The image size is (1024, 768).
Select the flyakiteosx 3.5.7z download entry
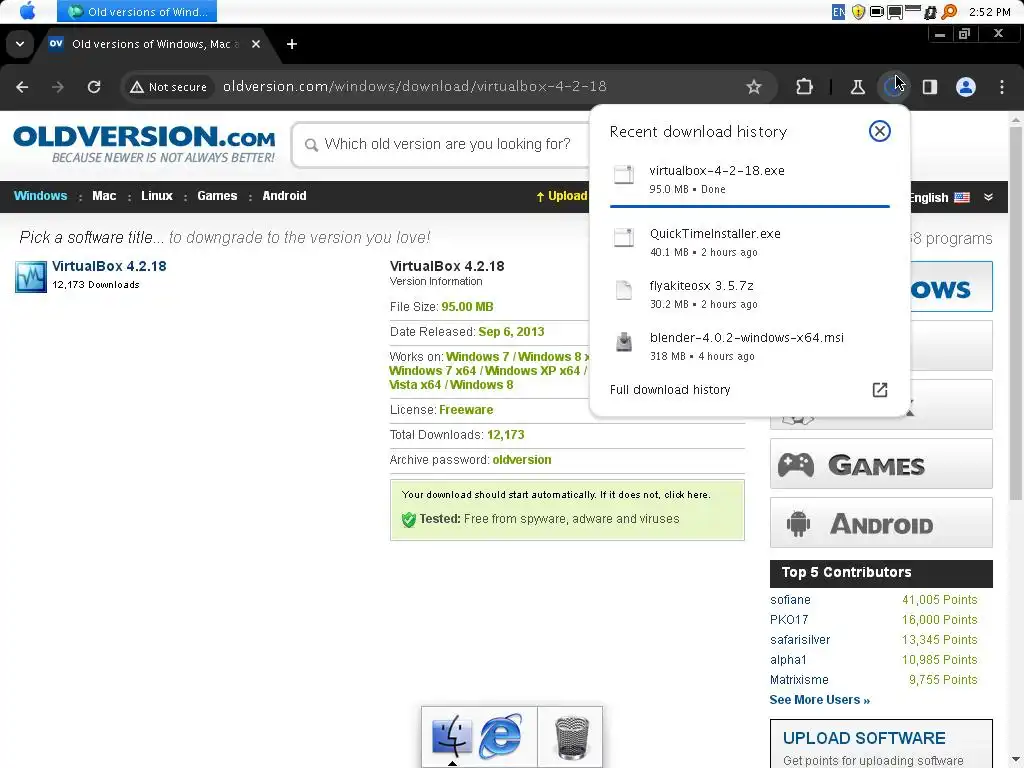click(x=750, y=293)
